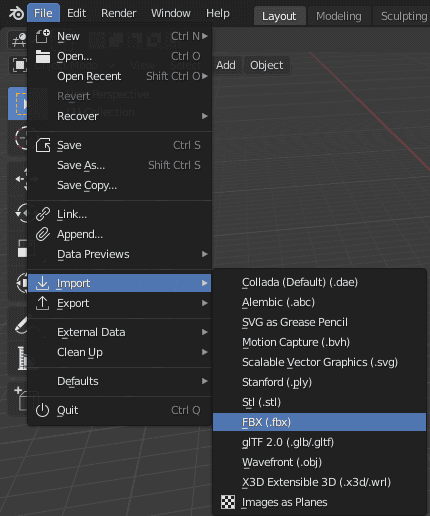Expand the Clean Up submenu
The width and height of the screenshot is (430, 516).
pos(119,352)
